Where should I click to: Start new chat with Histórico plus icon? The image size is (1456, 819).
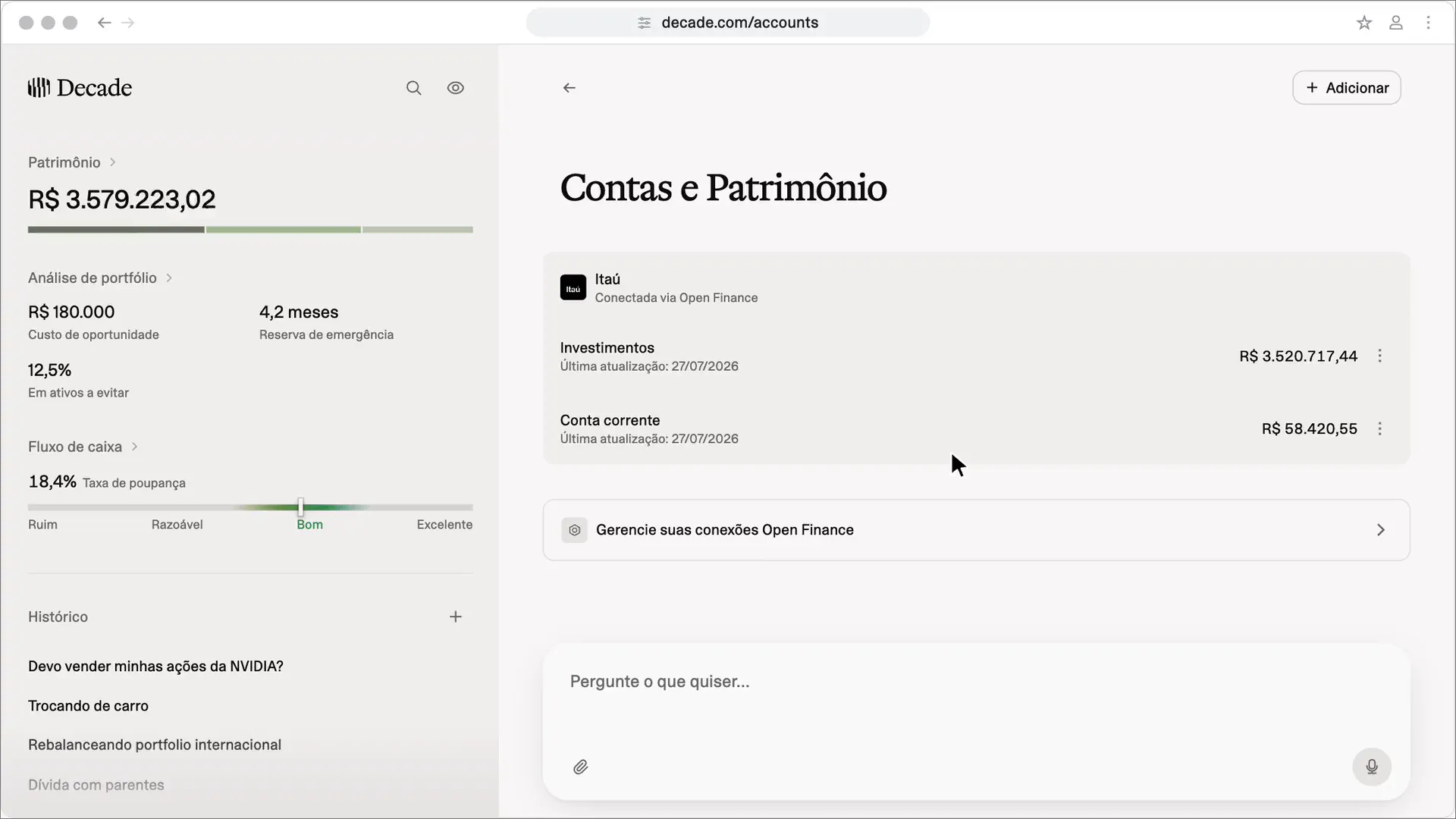456,617
